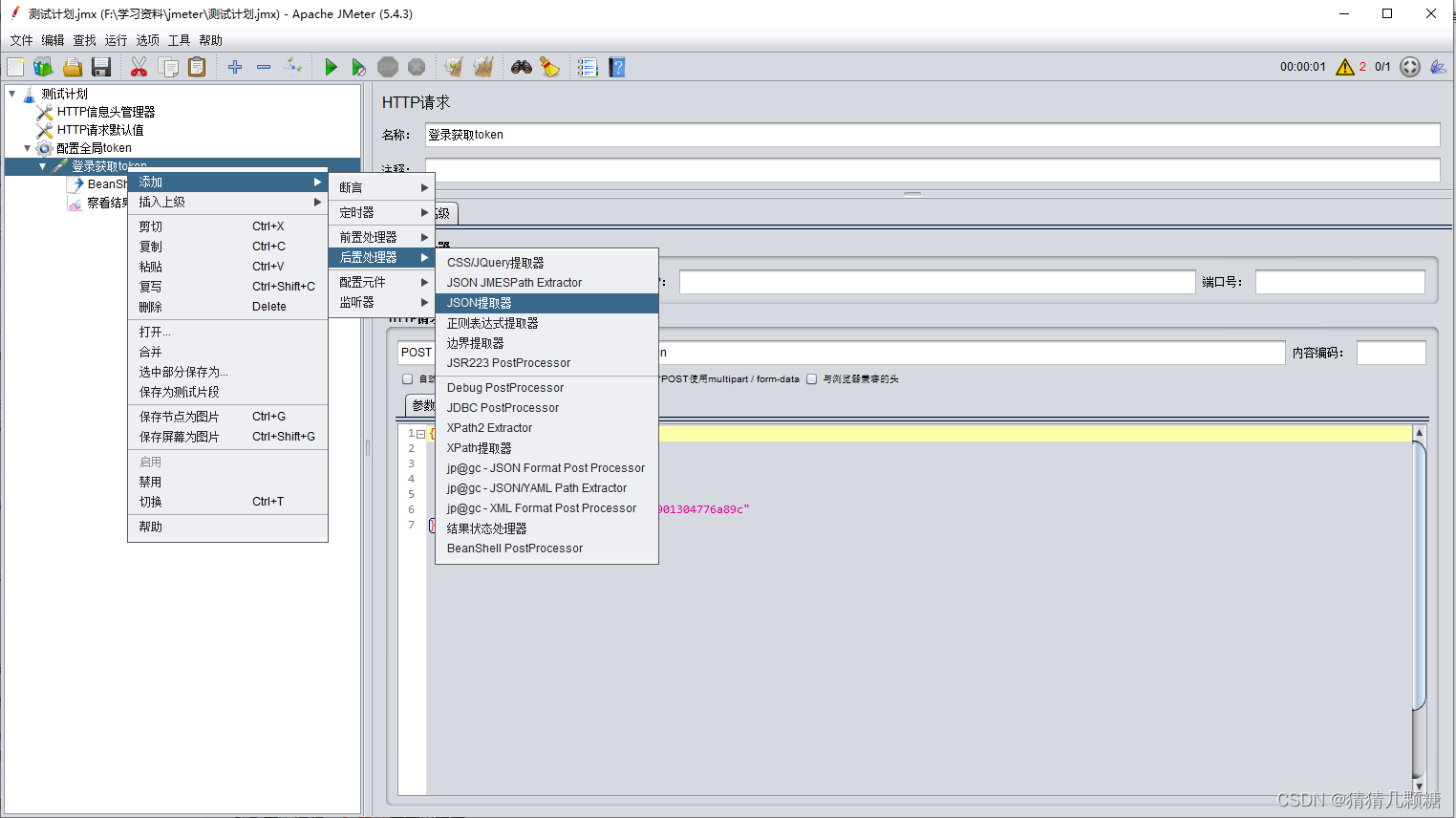Select 删除 in the context menu
The height and width of the screenshot is (818, 1456).
[x=227, y=307]
